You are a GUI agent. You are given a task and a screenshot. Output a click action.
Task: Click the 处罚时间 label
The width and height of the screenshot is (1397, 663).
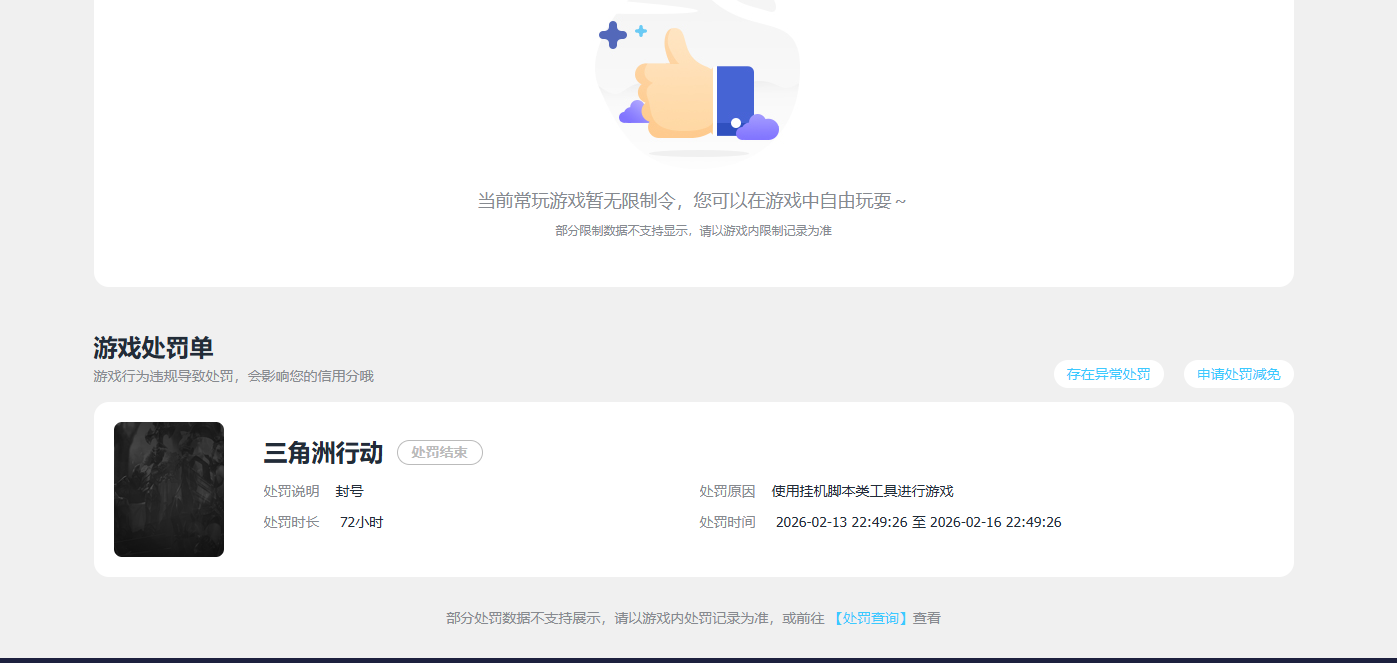[727, 522]
